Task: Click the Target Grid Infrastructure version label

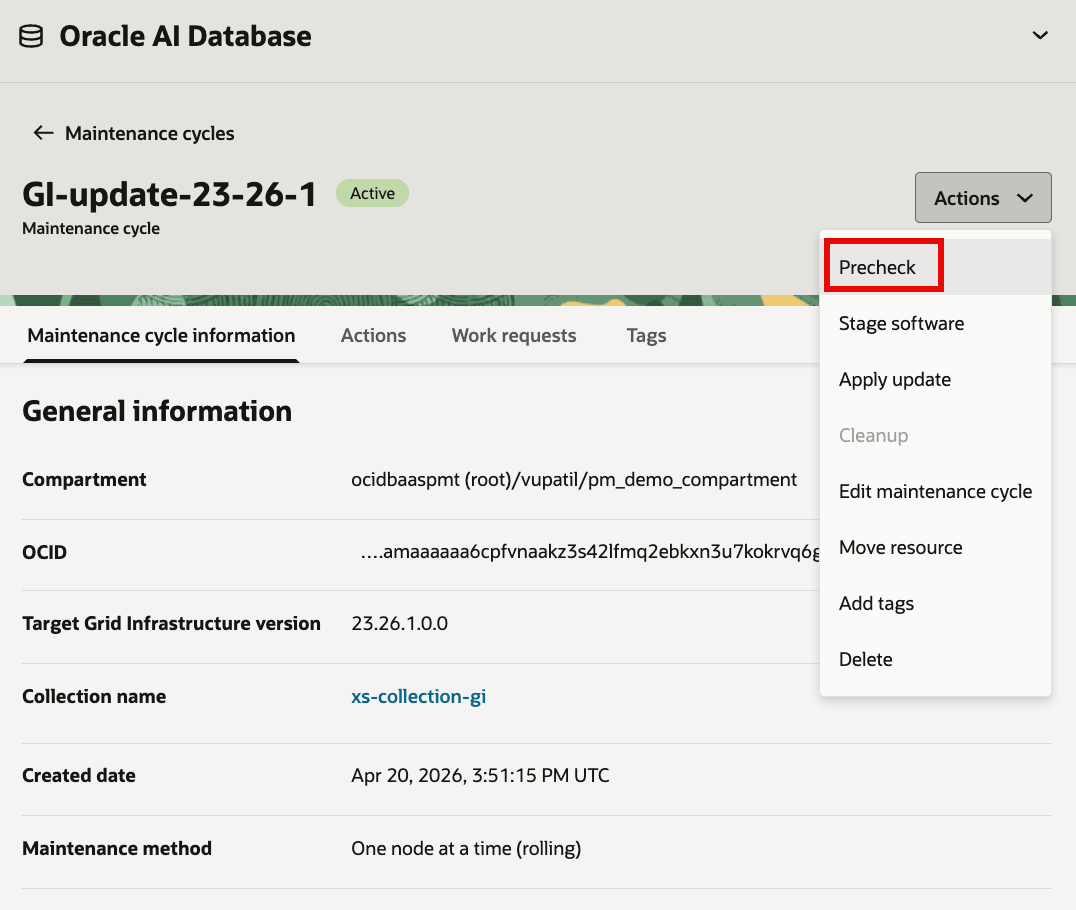Action: click(172, 624)
